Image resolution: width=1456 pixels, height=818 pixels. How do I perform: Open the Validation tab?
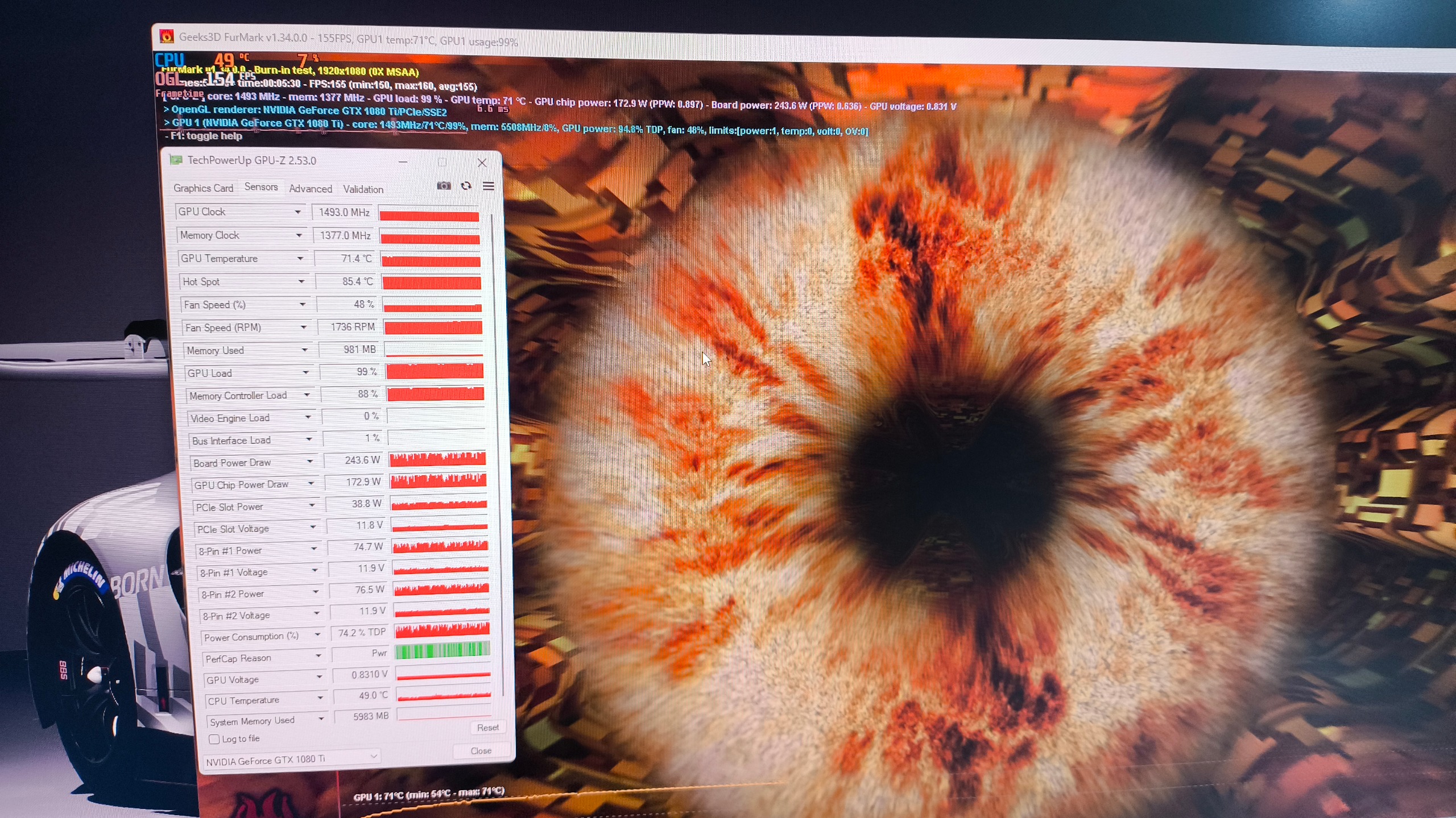363,189
